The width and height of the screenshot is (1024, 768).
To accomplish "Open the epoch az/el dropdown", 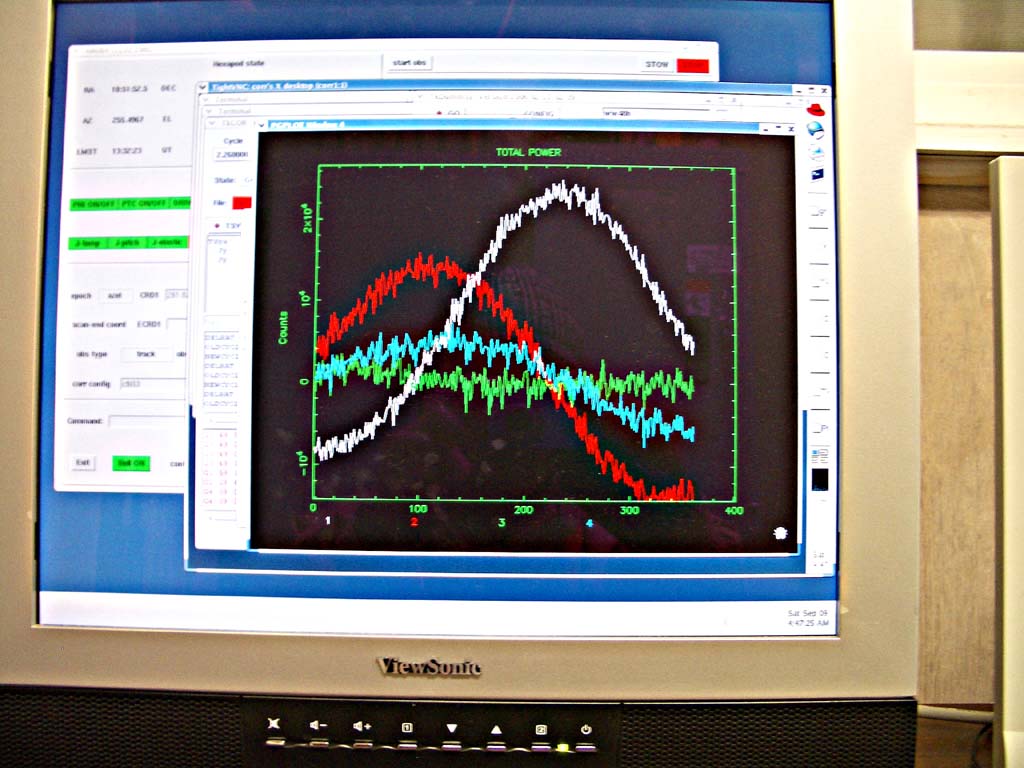I will (114, 295).
